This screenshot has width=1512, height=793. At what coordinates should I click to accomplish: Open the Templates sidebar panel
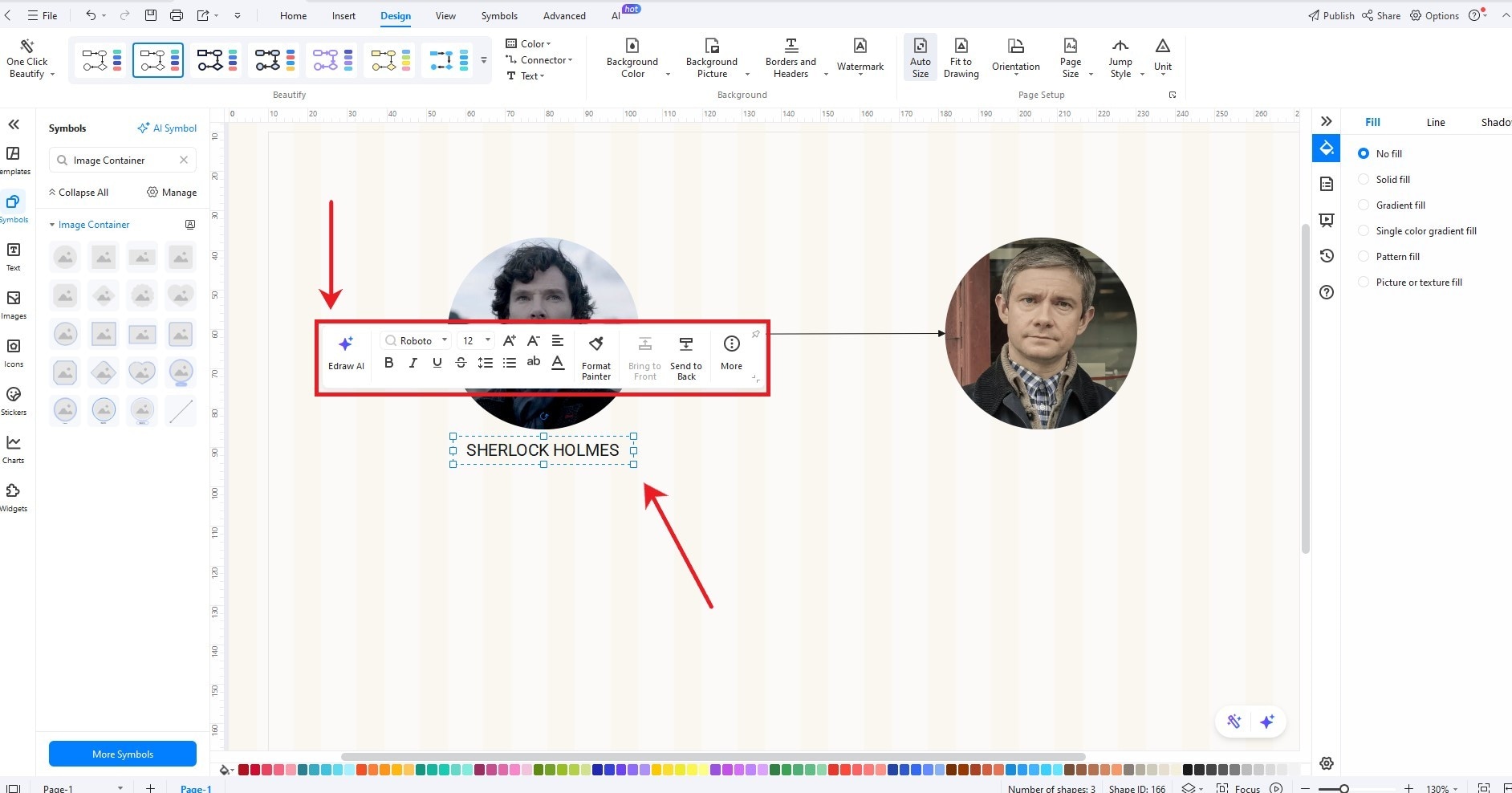(14, 160)
